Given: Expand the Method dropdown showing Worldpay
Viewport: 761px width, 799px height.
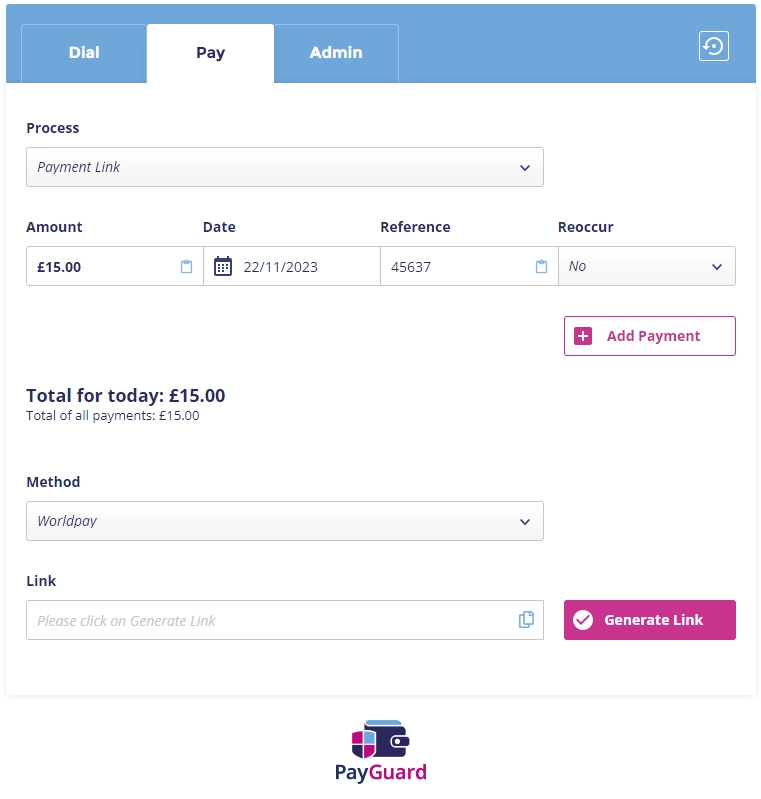Looking at the screenshot, I should [285, 521].
